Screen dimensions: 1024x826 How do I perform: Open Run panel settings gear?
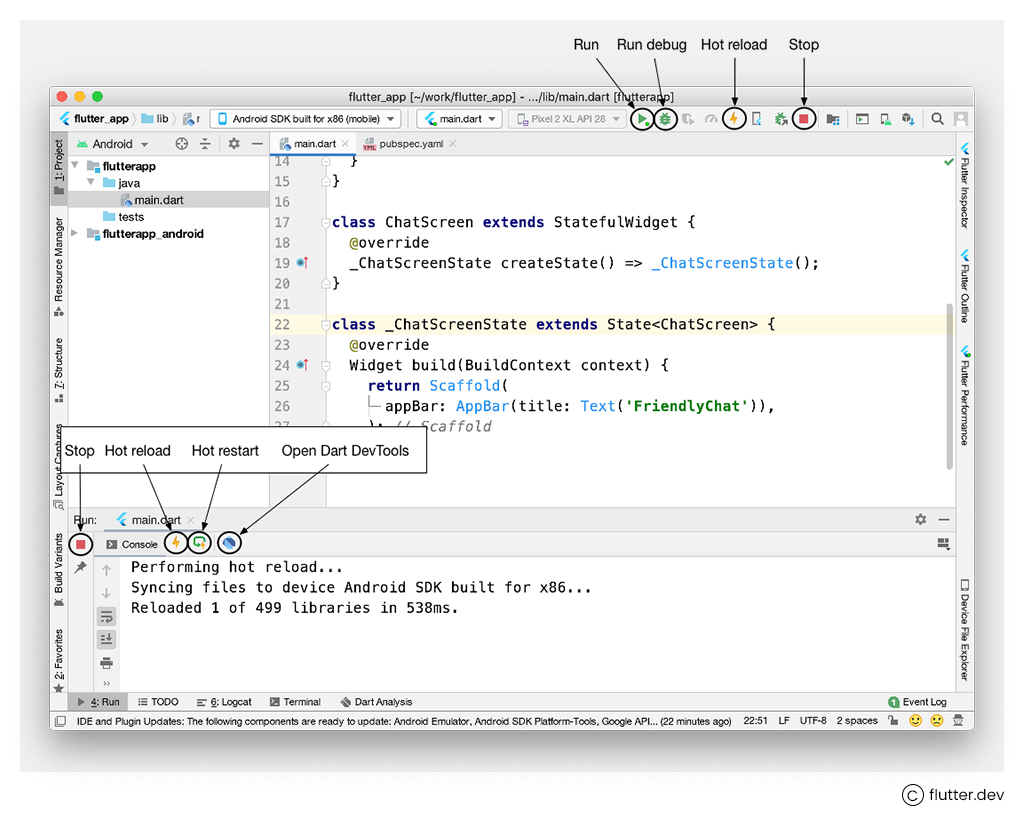click(x=921, y=519)
